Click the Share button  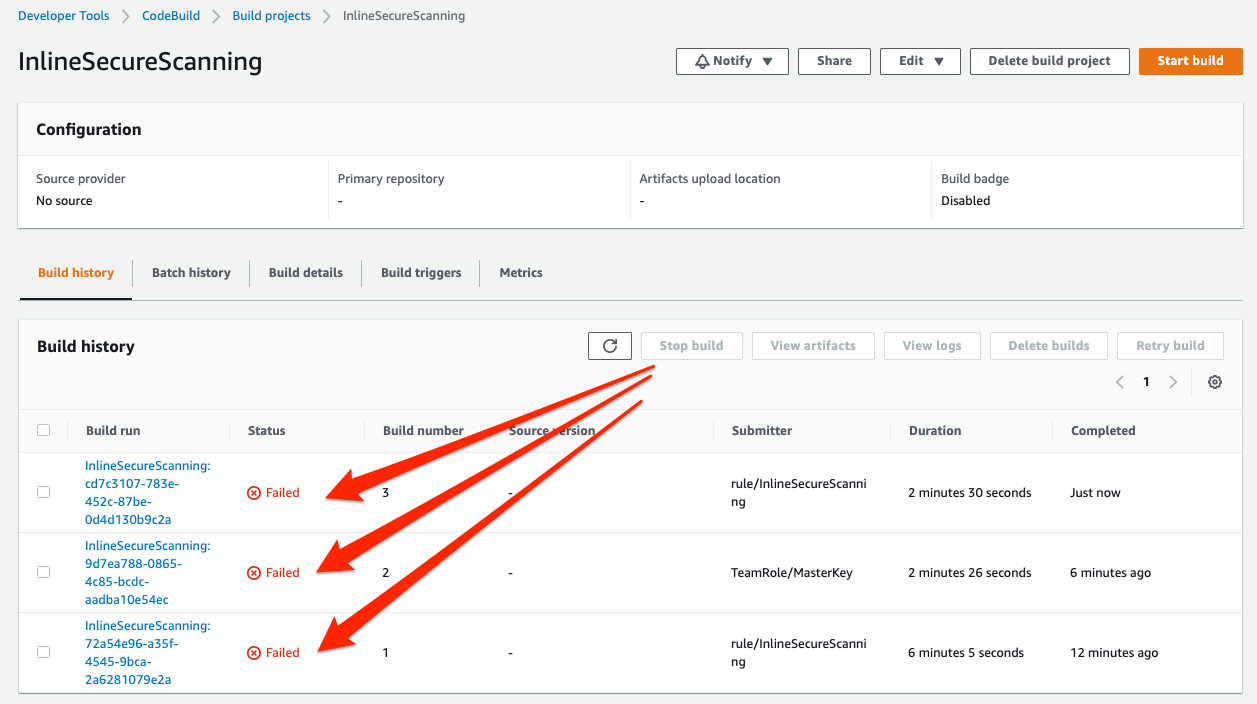834,61
